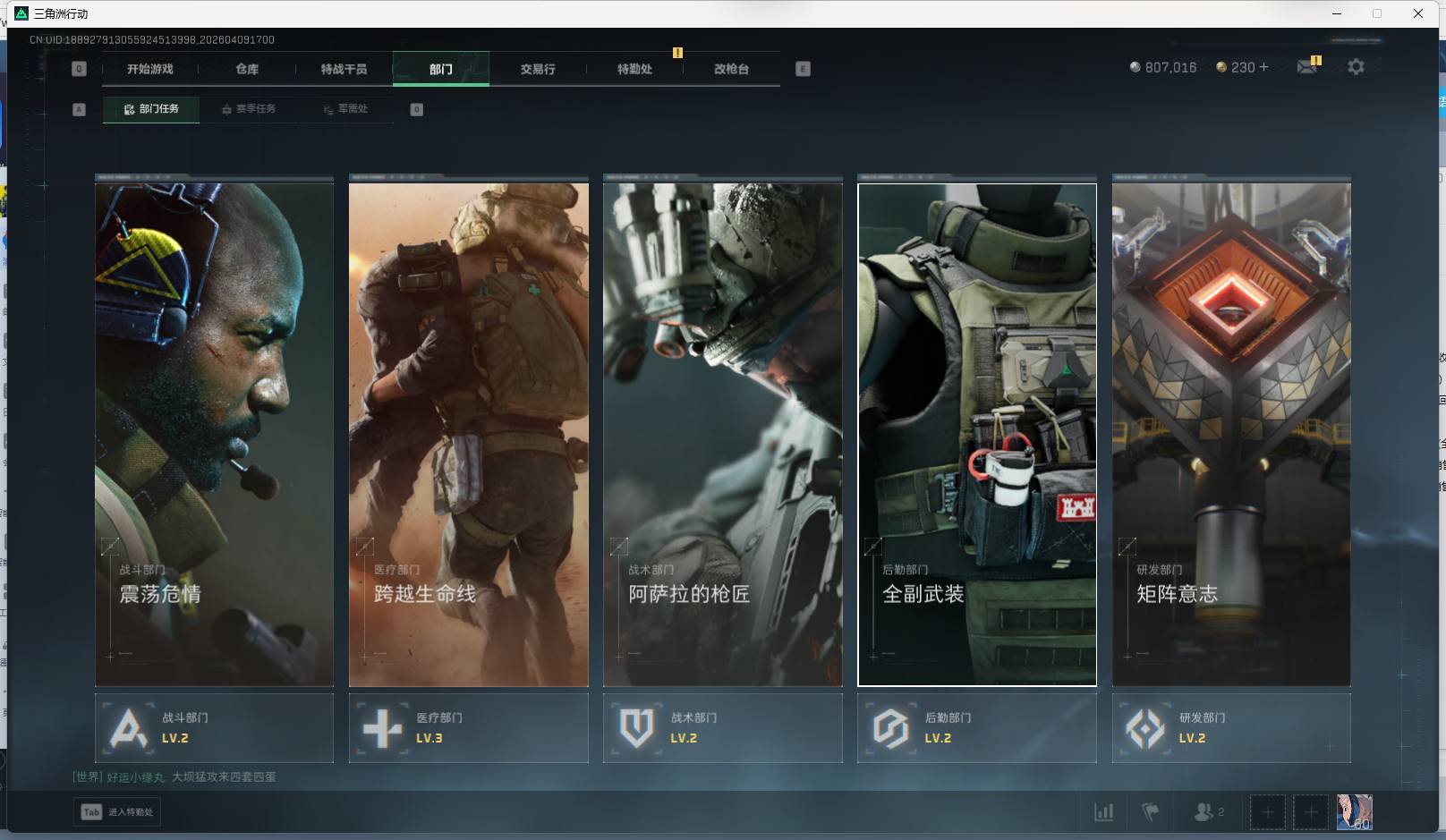The image size is (1446, 840).
Task: Open the settings gear icon
Action: coord(1356,67)
